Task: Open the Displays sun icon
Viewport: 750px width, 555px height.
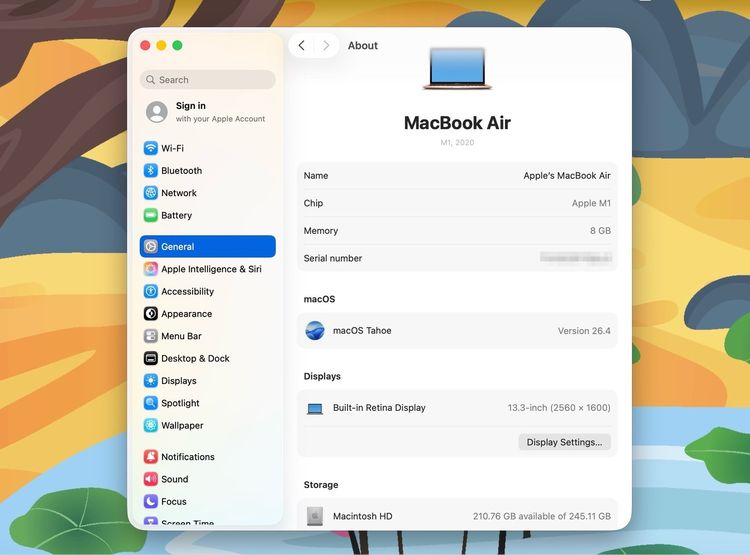Action: pyautogui.click(x=151, y=380)
